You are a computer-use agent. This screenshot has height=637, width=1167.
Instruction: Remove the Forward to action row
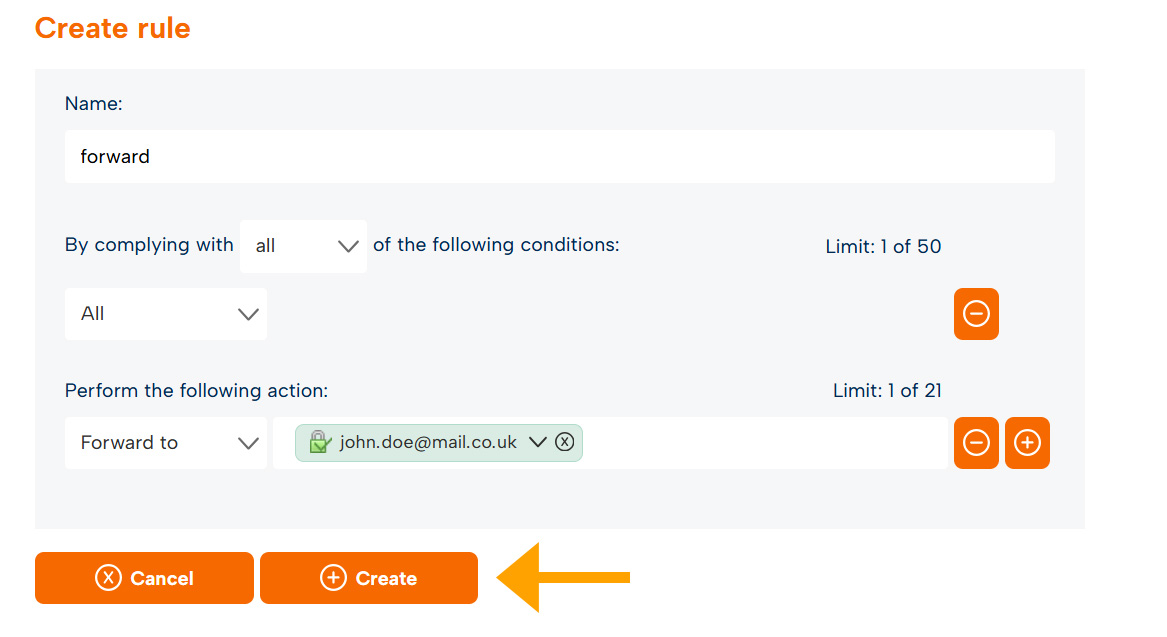976,443
